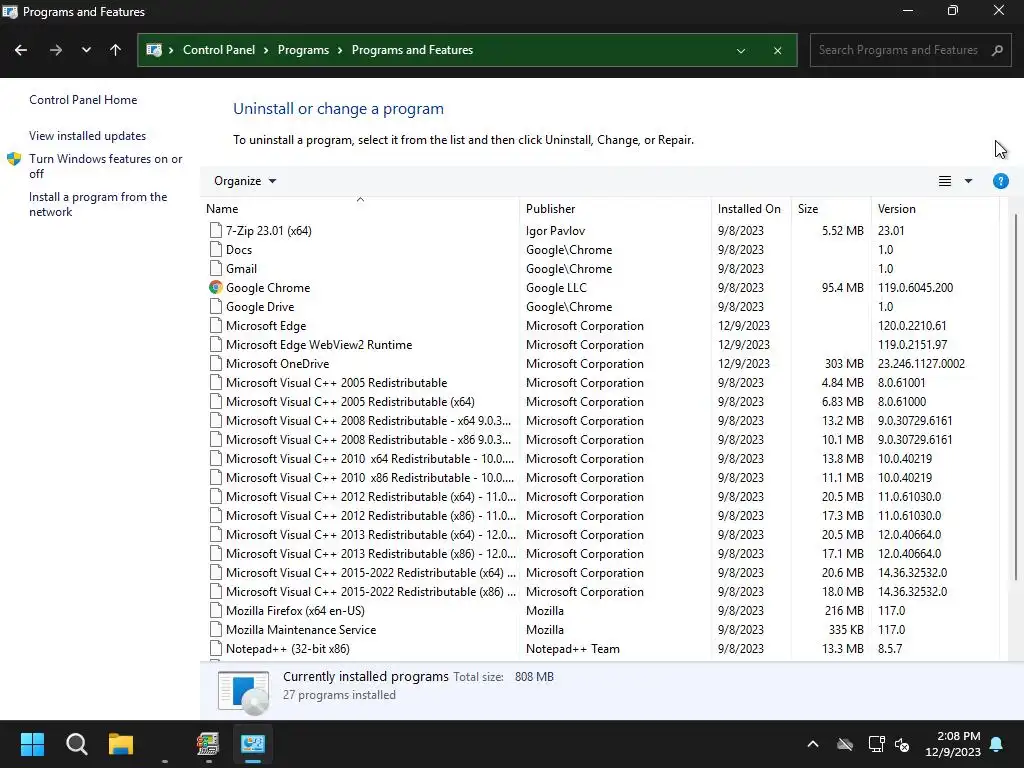Click the Mozilla Firefox file icon
1024x768 pixels.
pyautogui.click(x=216, y=610)
